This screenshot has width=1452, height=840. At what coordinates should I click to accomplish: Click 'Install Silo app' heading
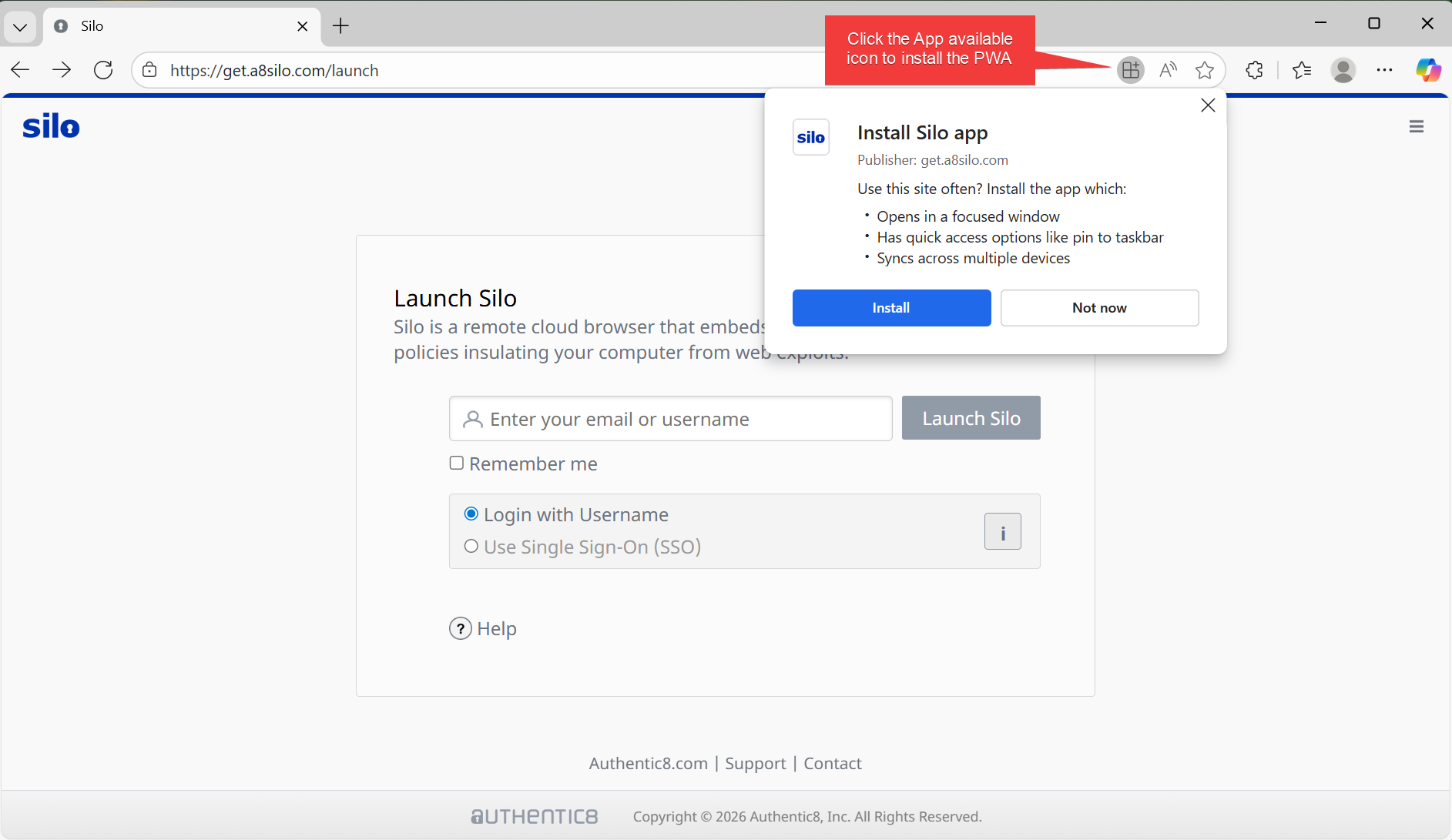click(x=922, y=133)
